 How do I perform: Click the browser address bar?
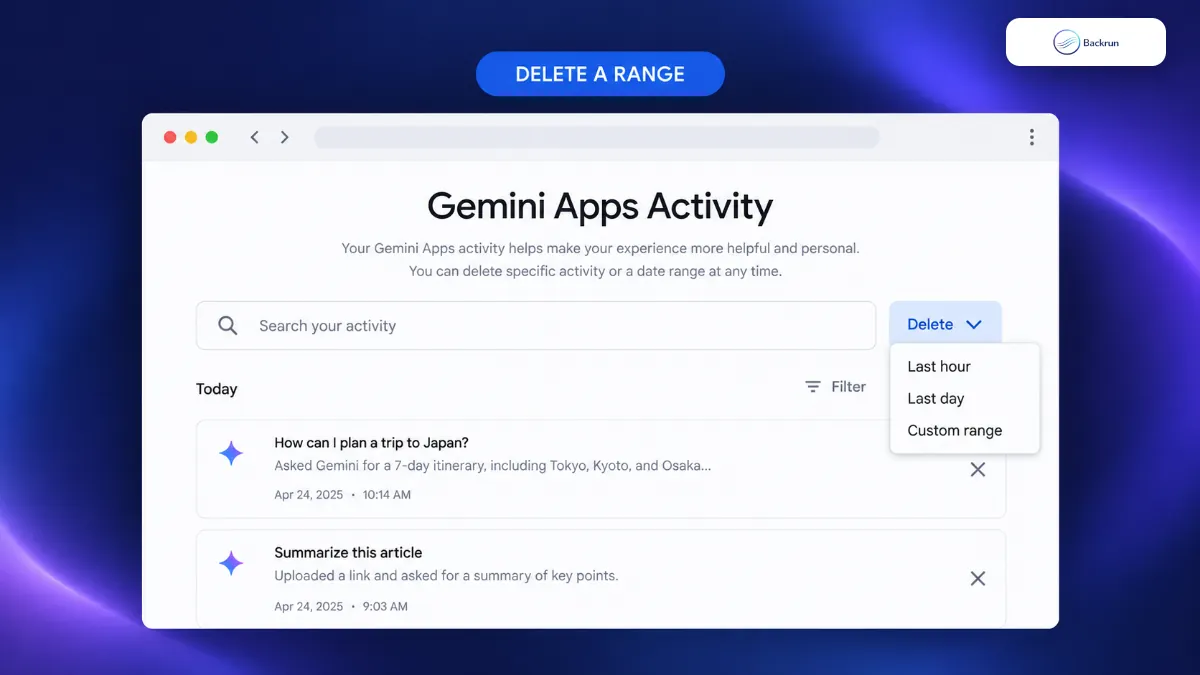597,137
